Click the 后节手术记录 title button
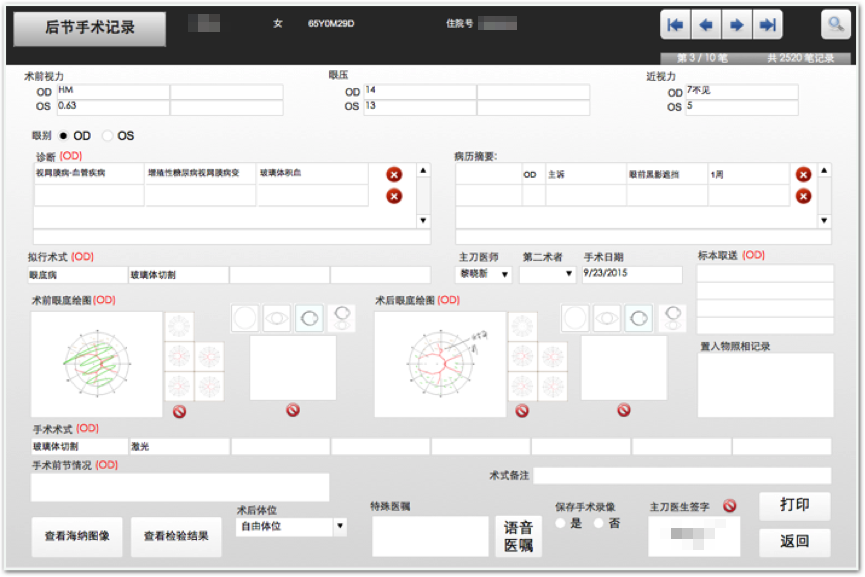This screenshot has width=865, height=577. tap(90, 29)
